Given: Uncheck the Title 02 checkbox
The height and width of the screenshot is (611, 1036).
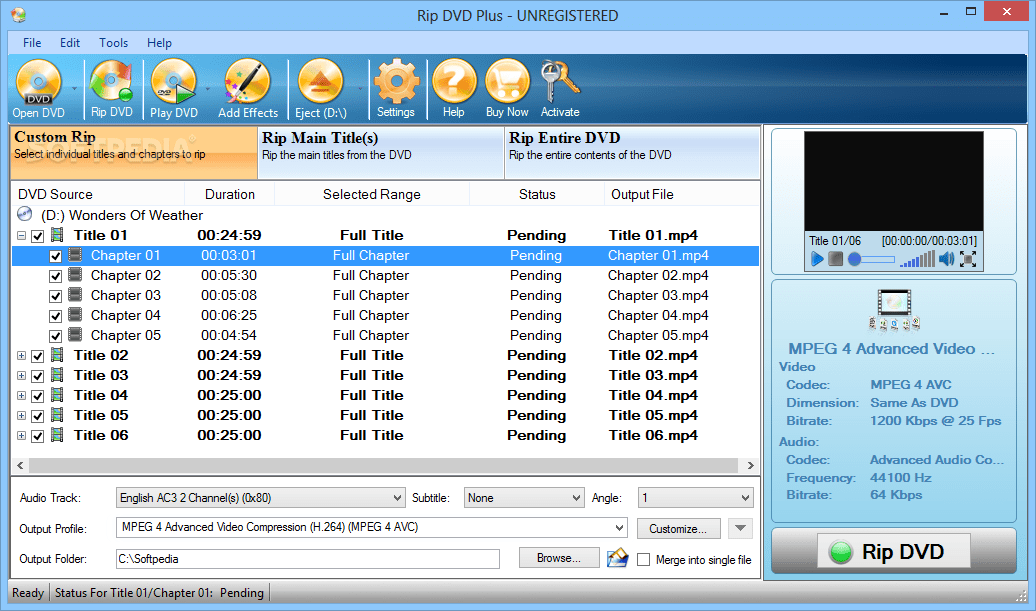Looking at the screenshot, I should tap(38, 356).
